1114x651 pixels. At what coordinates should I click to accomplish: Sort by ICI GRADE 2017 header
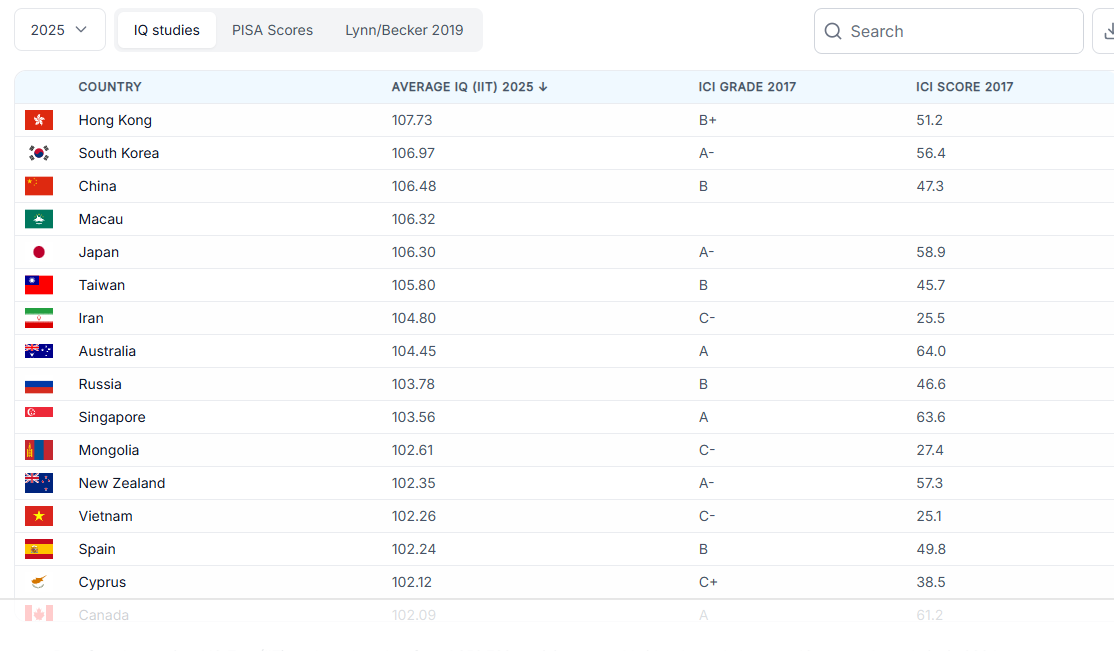747,87
